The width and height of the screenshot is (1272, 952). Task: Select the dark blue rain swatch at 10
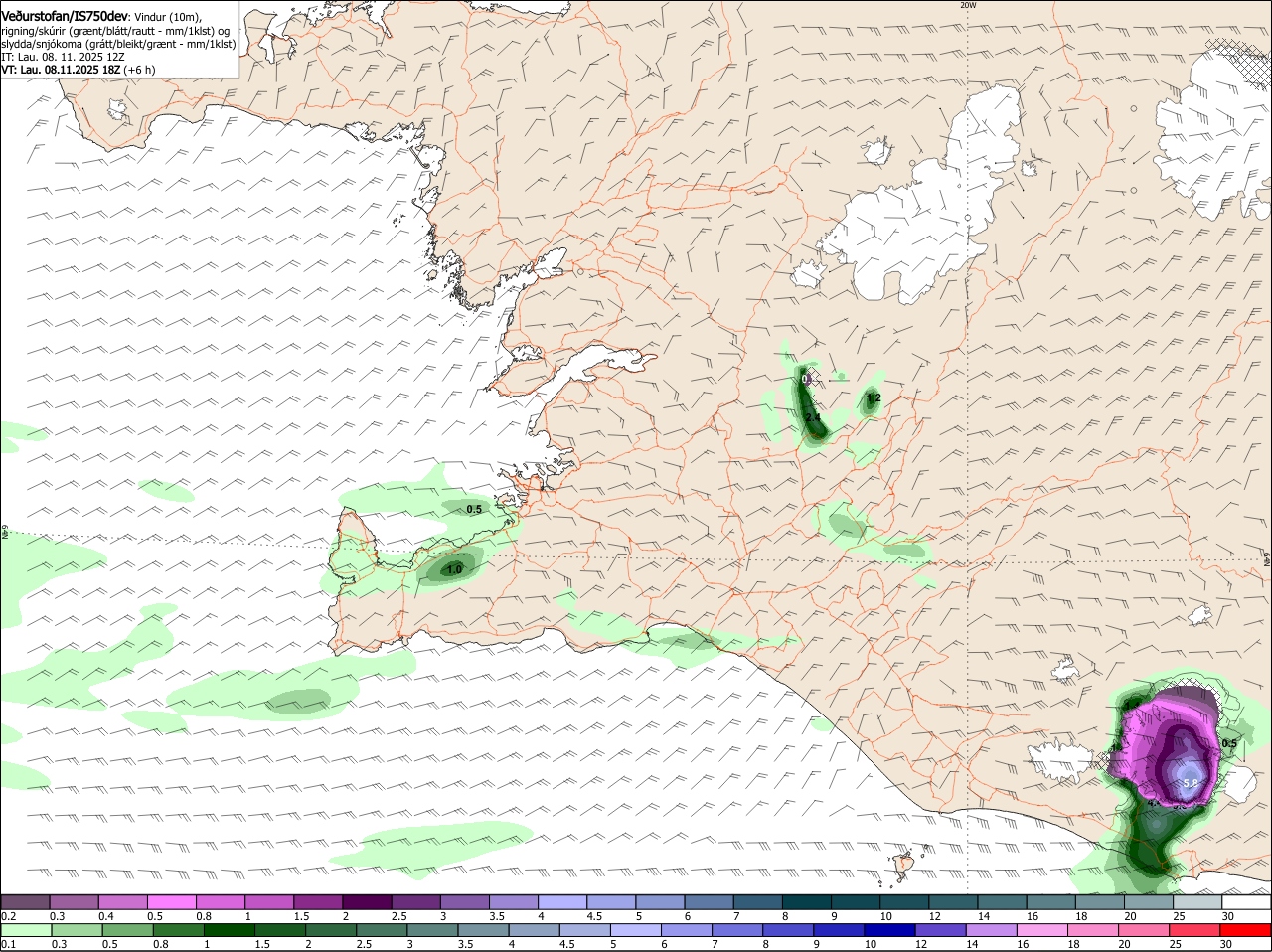[889, 930]
